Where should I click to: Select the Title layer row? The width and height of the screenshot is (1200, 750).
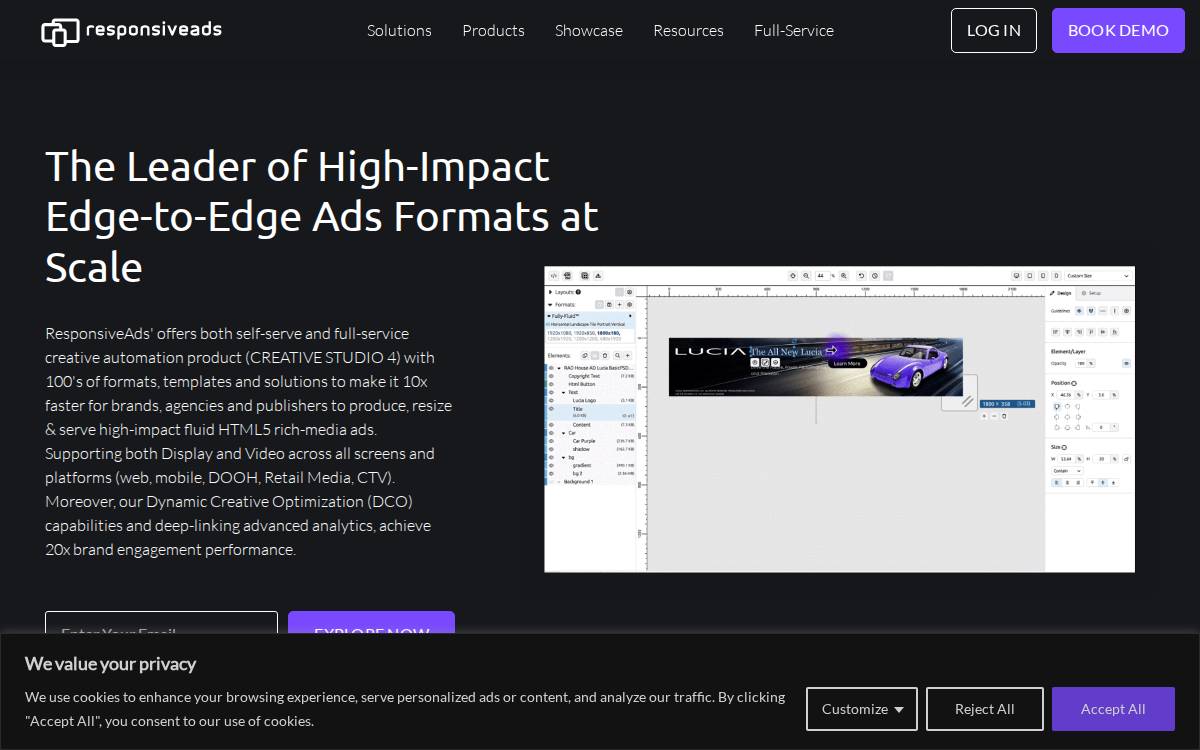[x=590, y=412]
